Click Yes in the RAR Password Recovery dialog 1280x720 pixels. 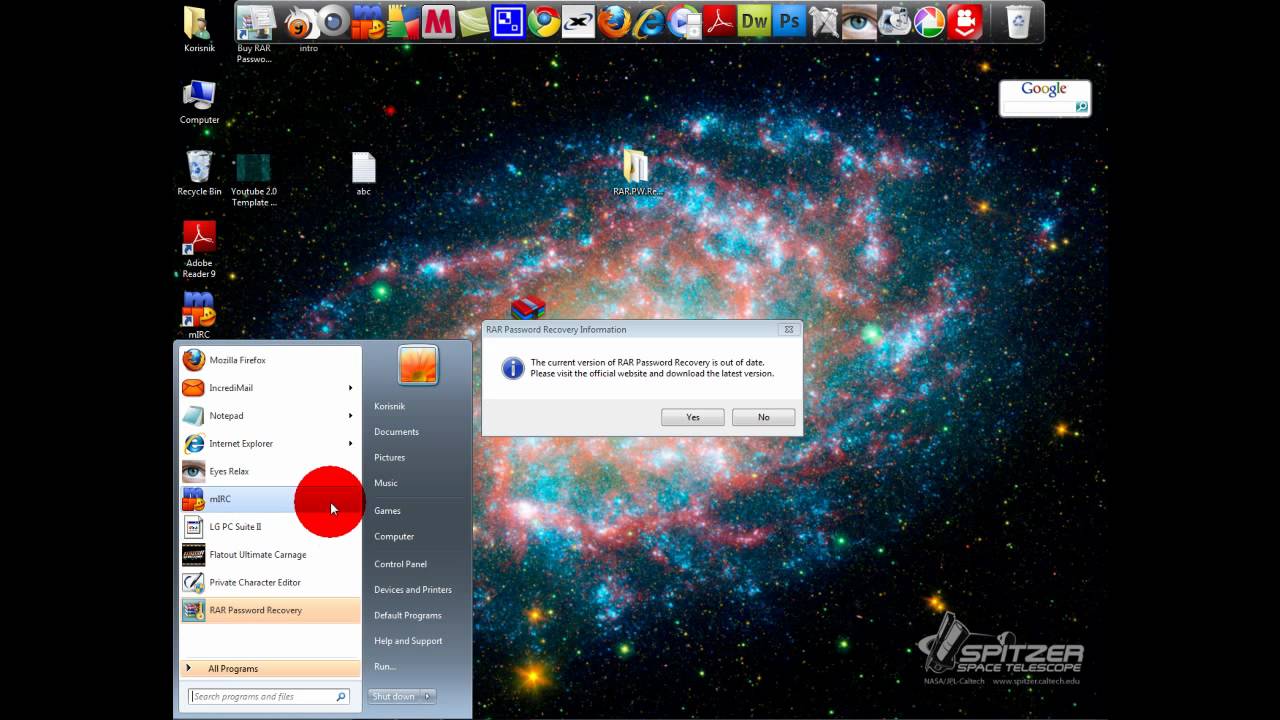click(693, 417)
